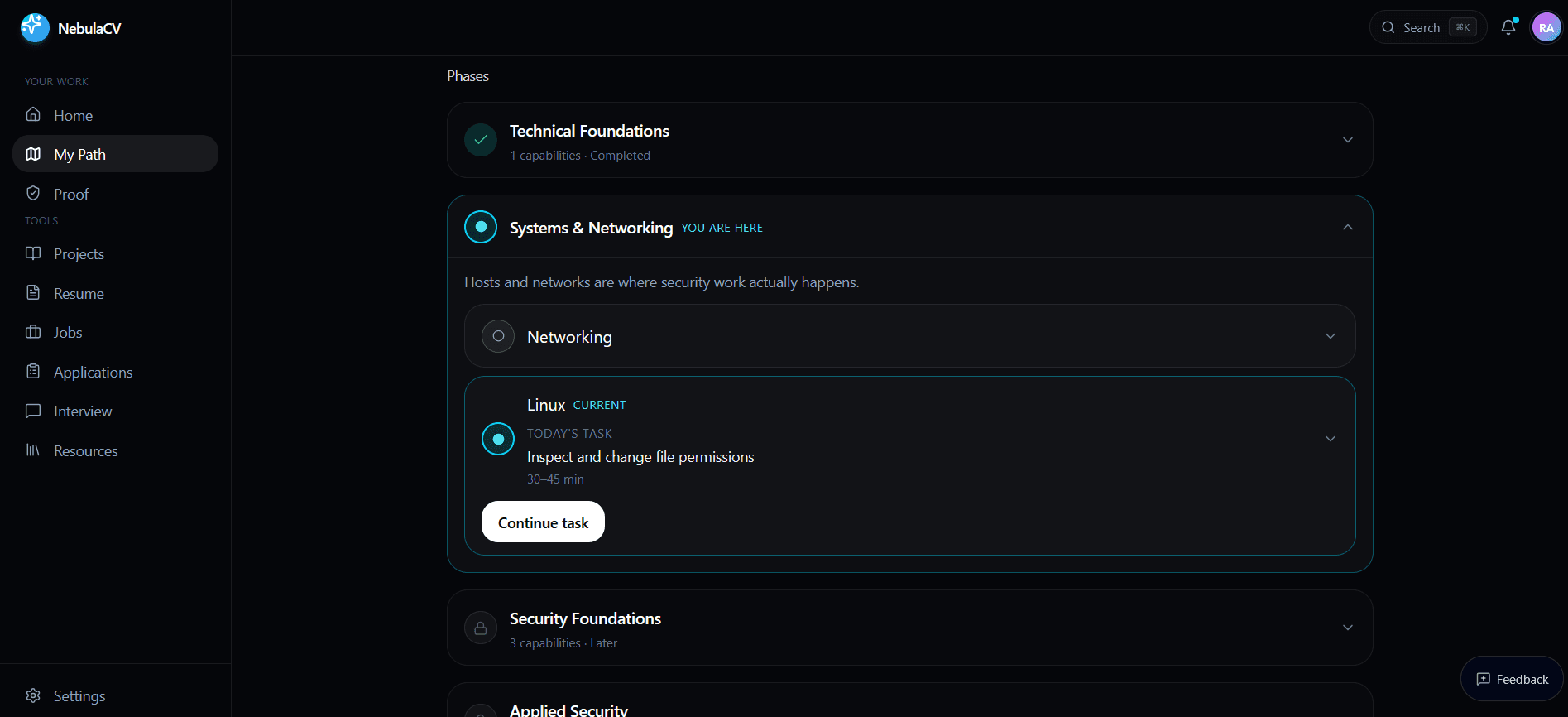
Task: Click the NebulaCV logo icon
Action: pyautogui.click(x=35, y=27)
